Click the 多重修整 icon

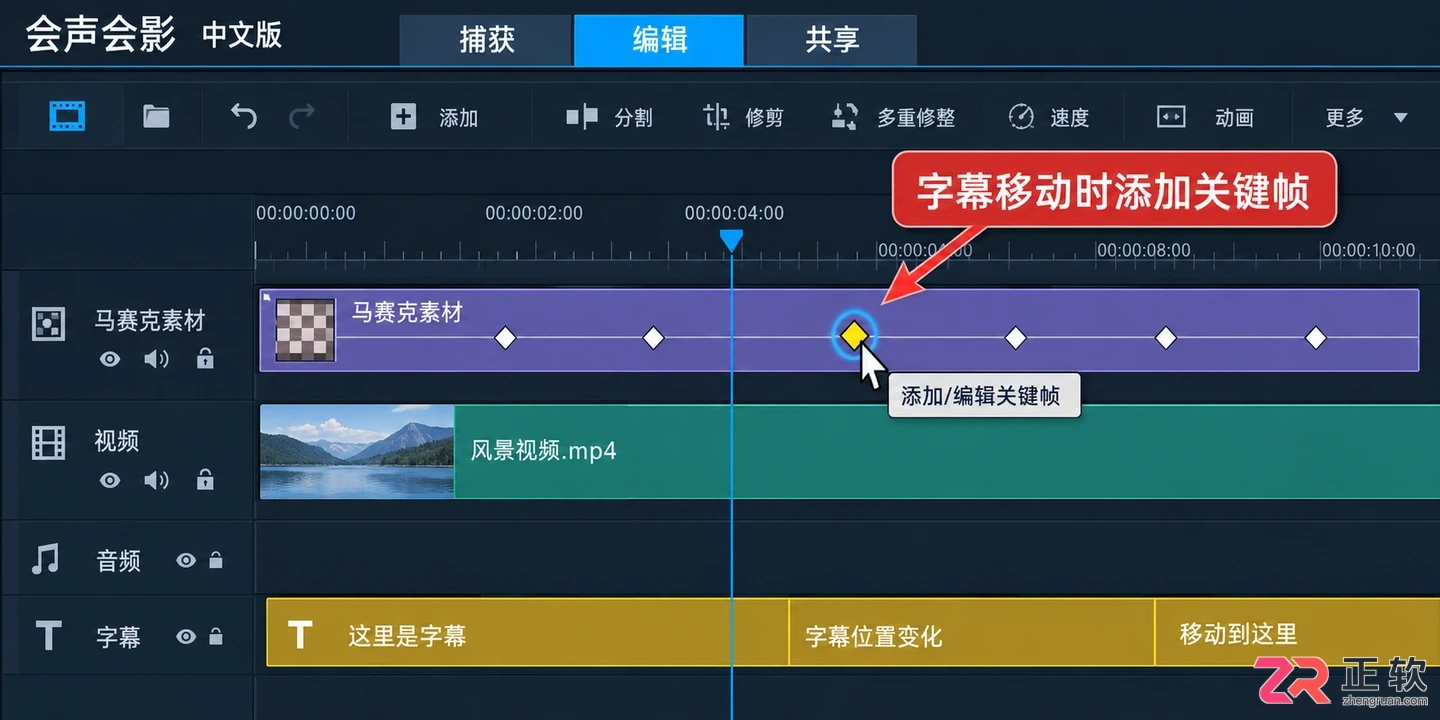click(846, 117)
